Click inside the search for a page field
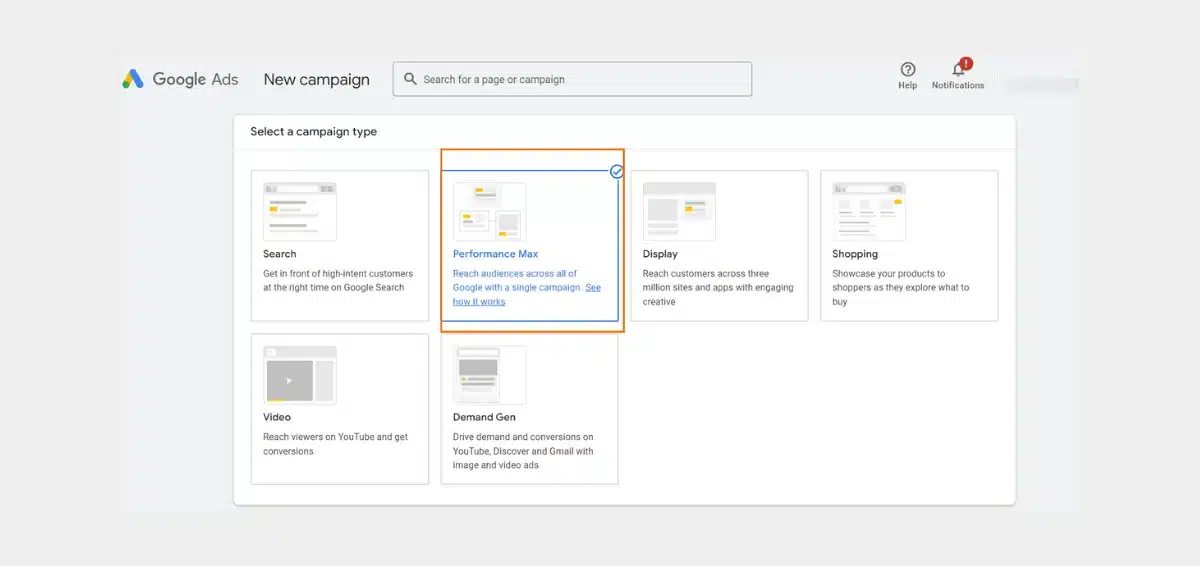The image size is (1200, 566). pos(572,79)
